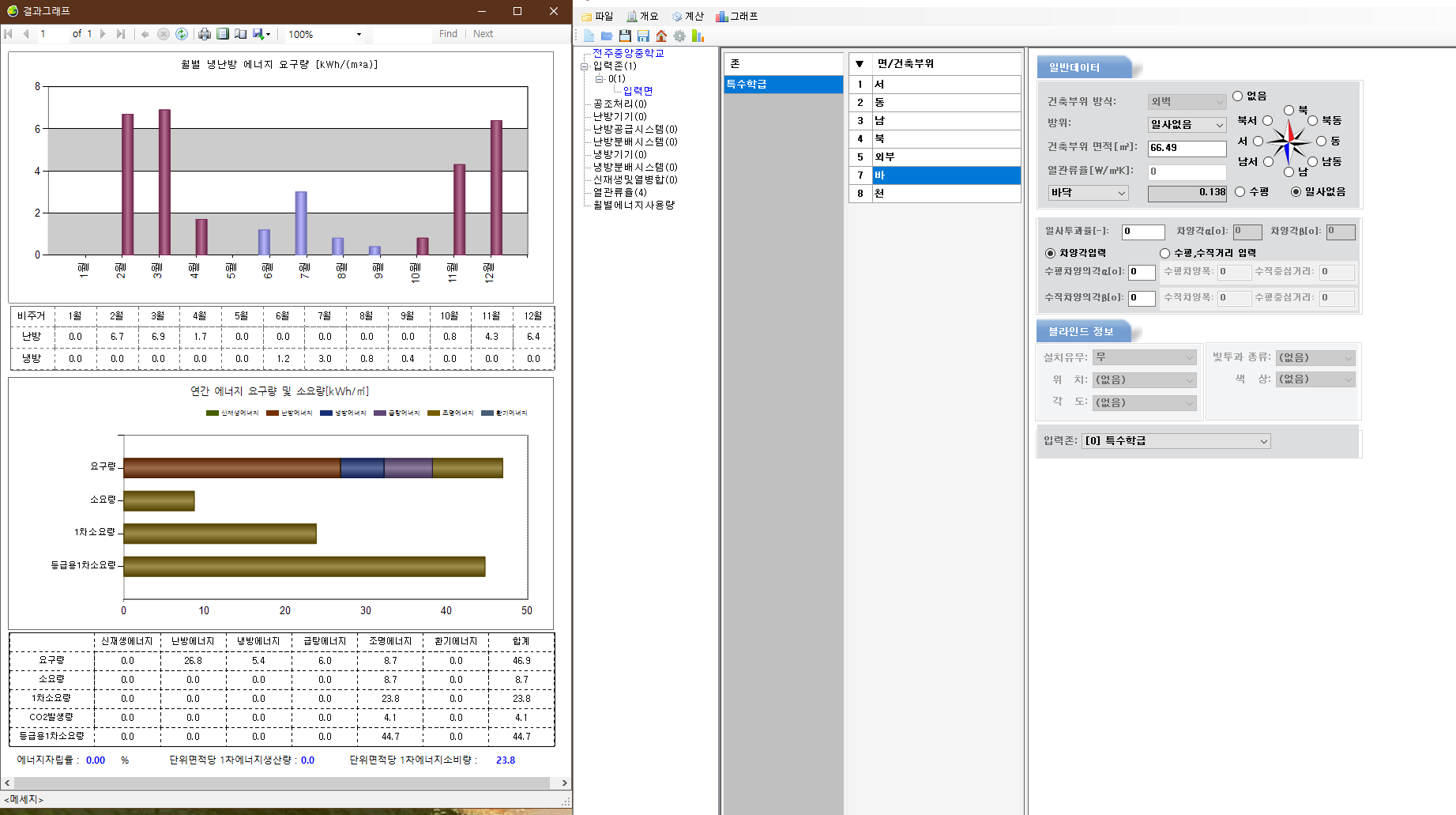The height and width of the screenshot is (815, 1456).
Task: Click the bar chart icon in toolbar
Action: 698,36
